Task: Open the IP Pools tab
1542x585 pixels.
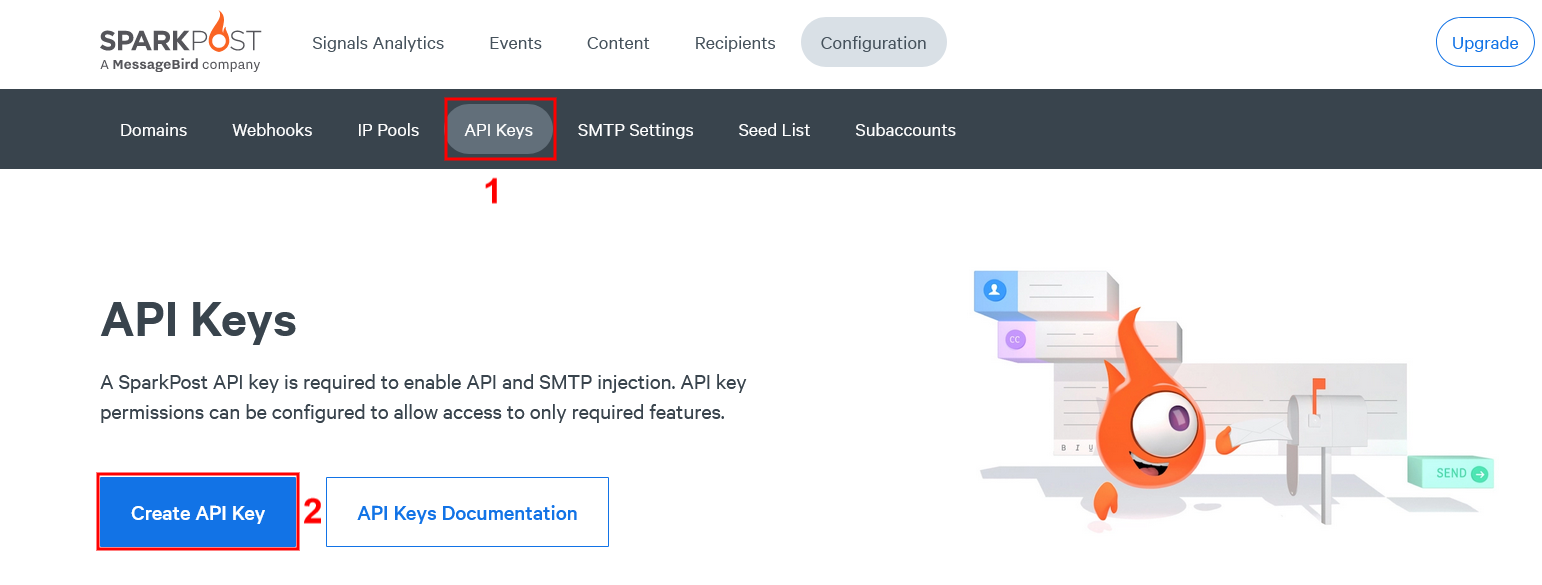Action: point(388,130)
